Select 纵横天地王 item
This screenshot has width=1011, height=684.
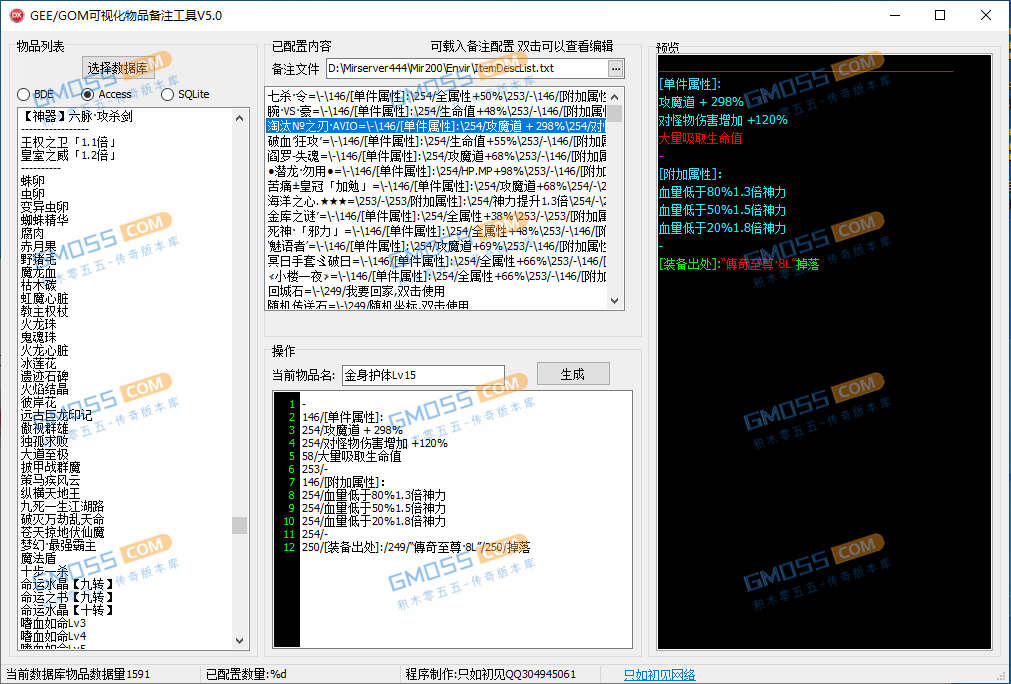click(51, 493)
